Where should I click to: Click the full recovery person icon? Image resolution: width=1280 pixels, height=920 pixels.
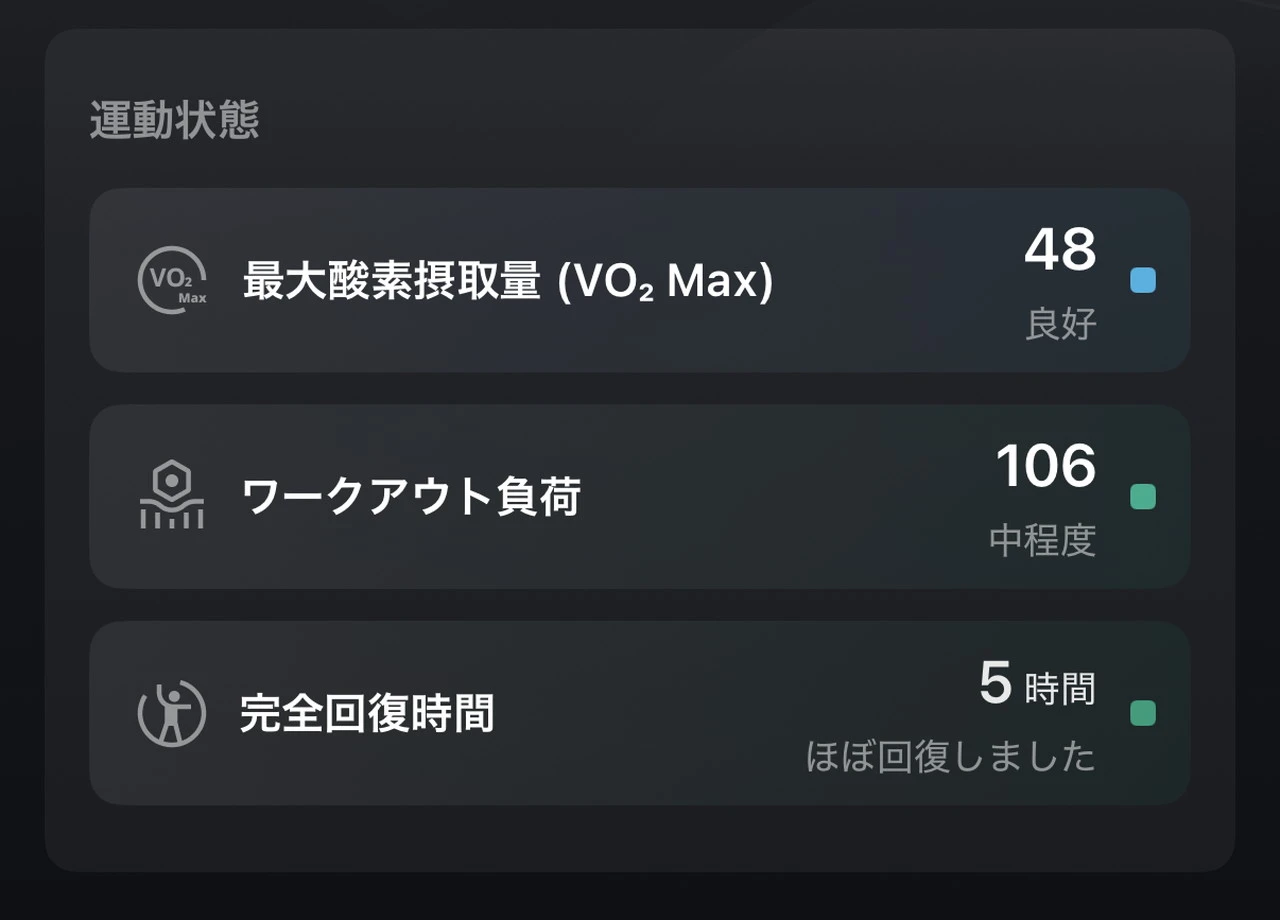[172, 713]
